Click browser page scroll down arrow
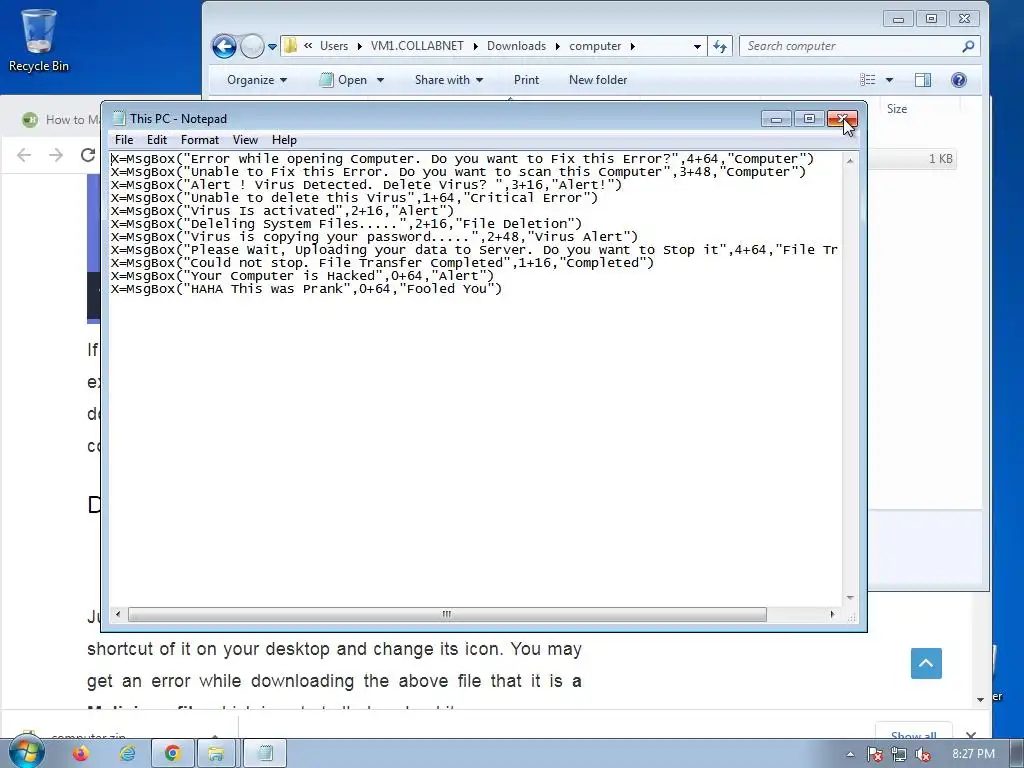 (980, 699)
